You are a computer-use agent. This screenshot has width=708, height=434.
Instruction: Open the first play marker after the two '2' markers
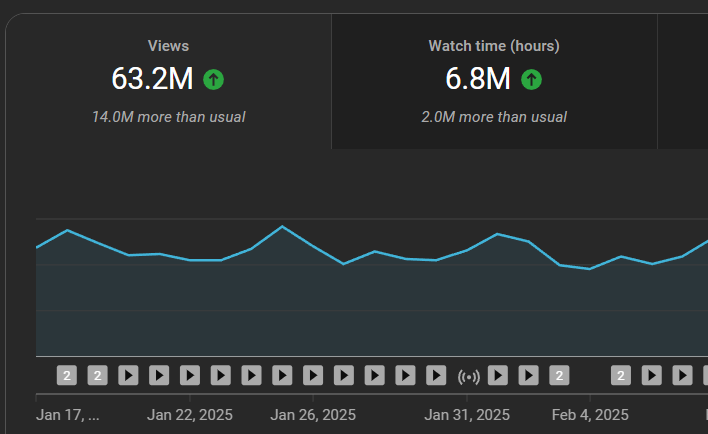tap(128, 375)
